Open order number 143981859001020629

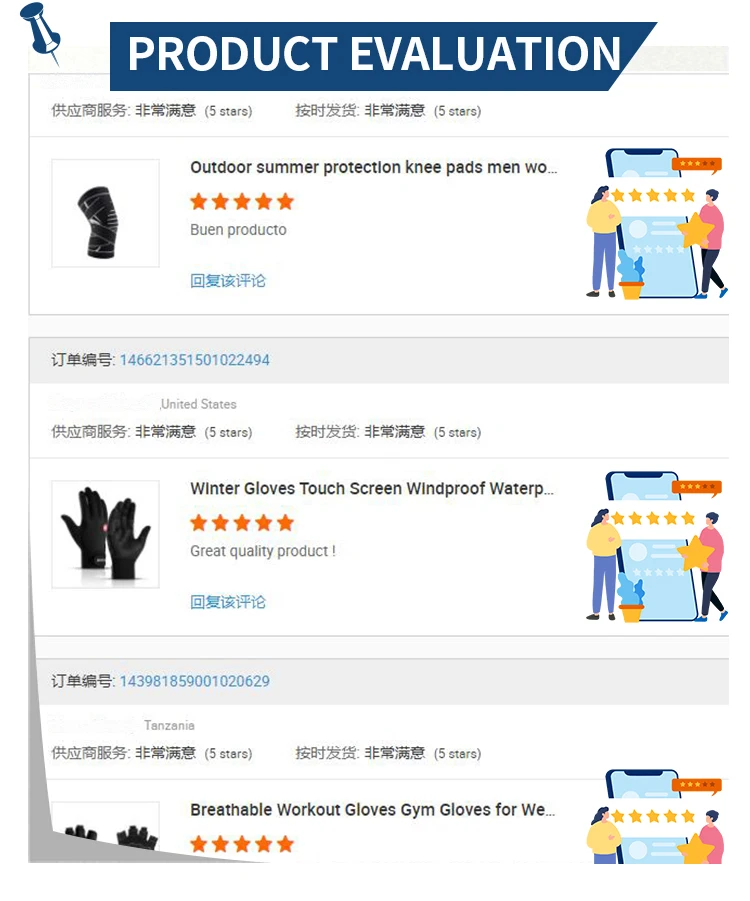pos(194,681)
